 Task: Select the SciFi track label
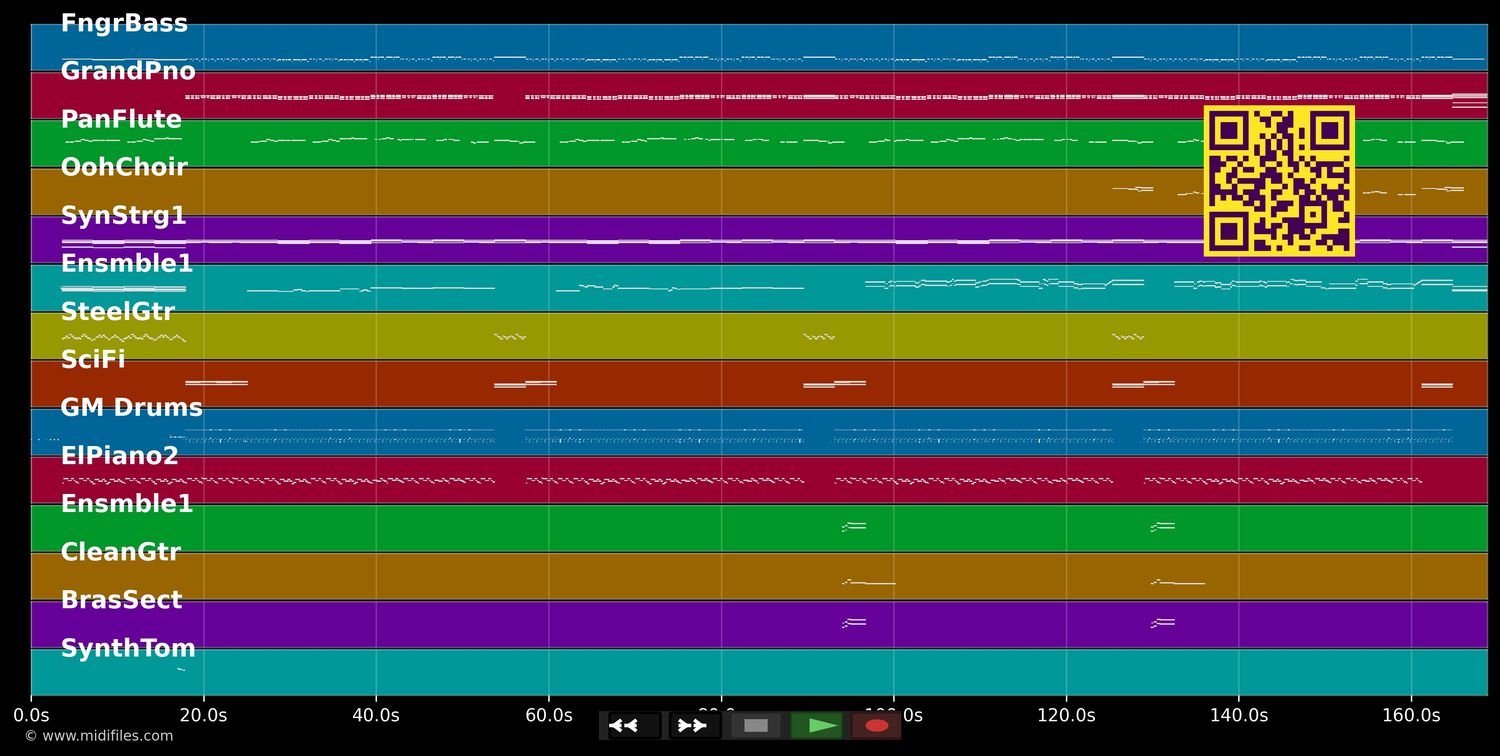pos(93,360)
